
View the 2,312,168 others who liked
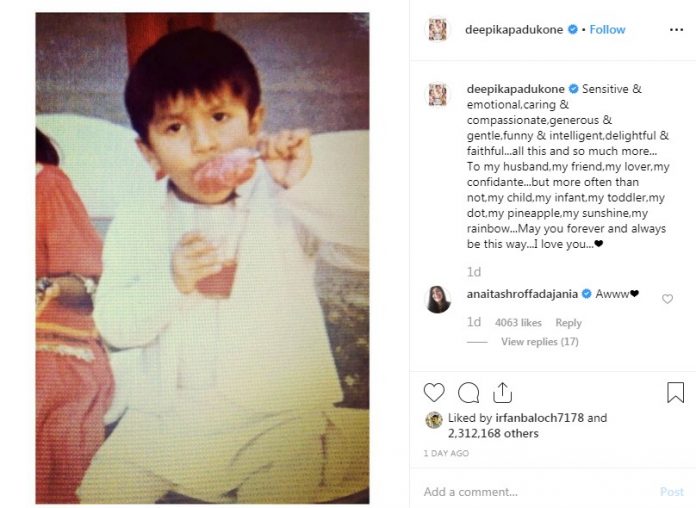point(496,434)
